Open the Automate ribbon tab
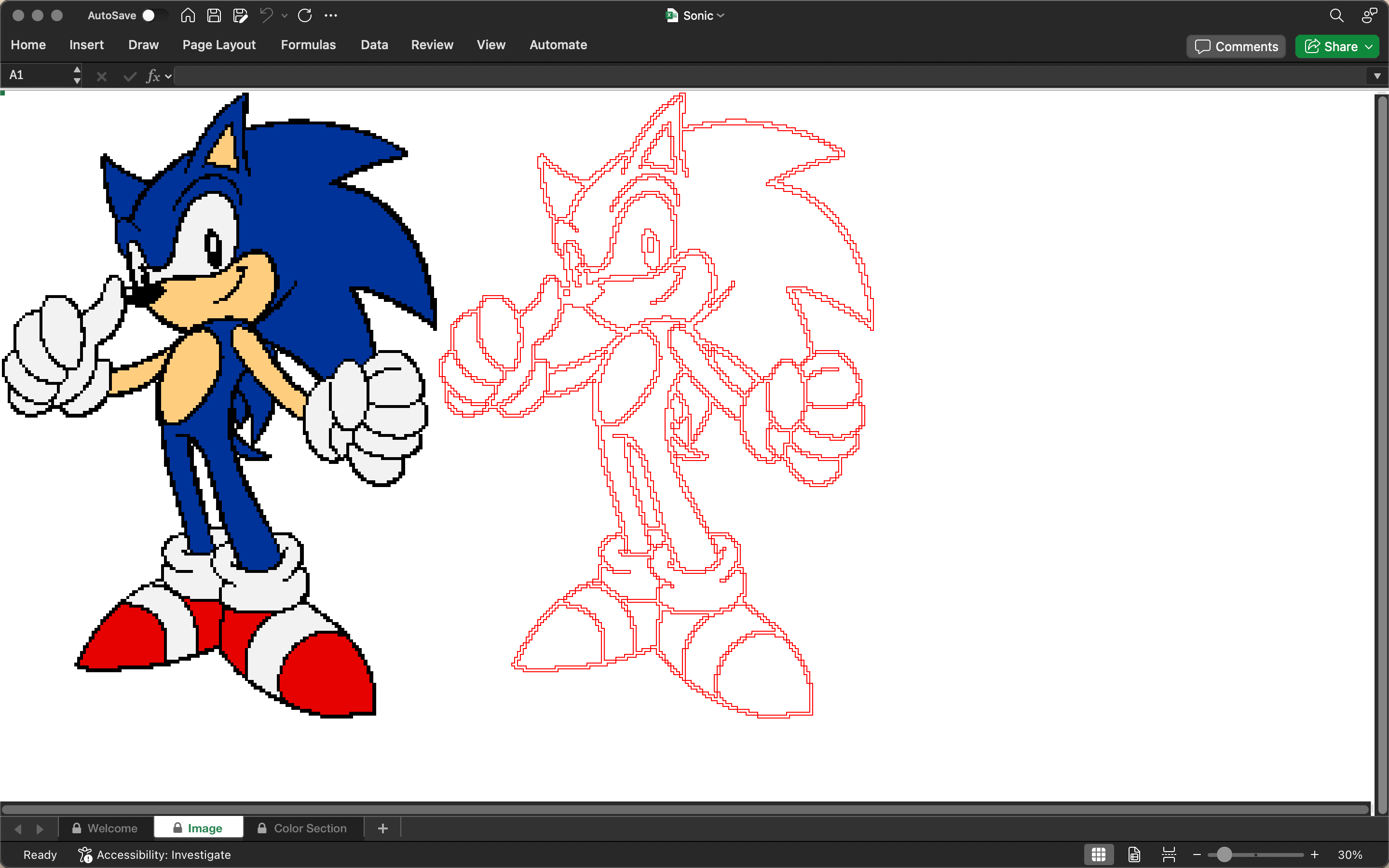 click(x=558, y=45)
